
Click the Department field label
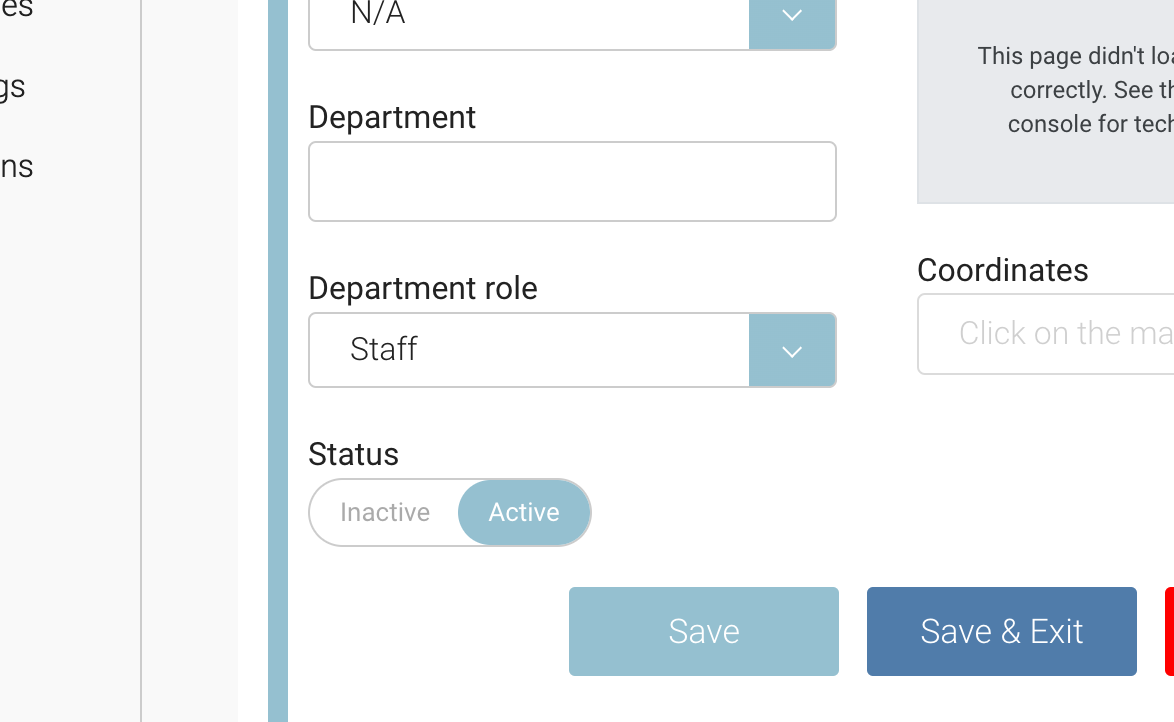(392, 117)
